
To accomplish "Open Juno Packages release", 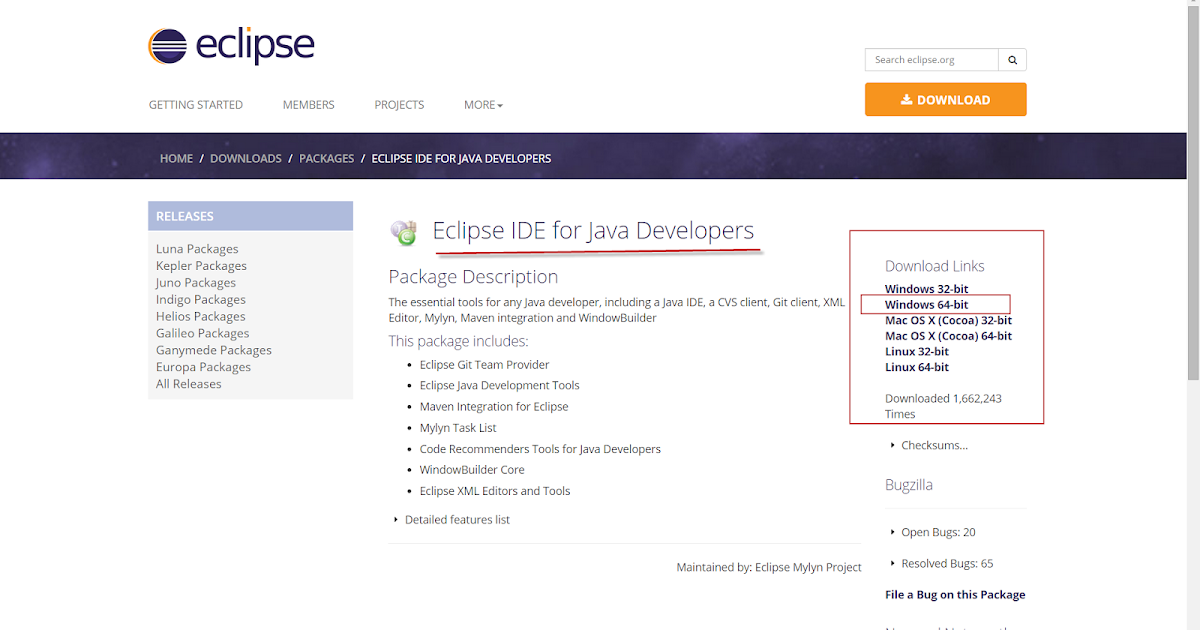I will [197, 283].
